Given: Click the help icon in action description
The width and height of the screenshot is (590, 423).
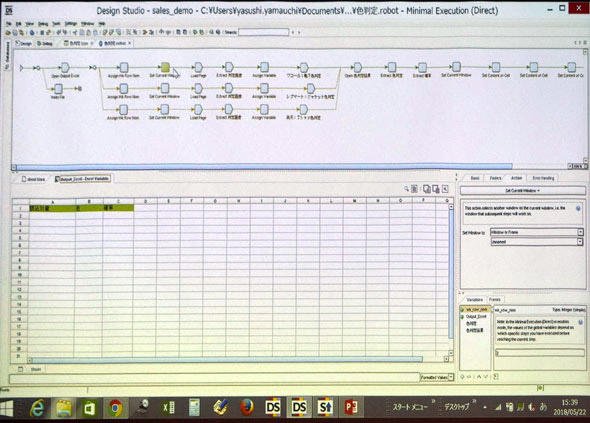Looking at the screenshot, I should [x=578, y=208].
